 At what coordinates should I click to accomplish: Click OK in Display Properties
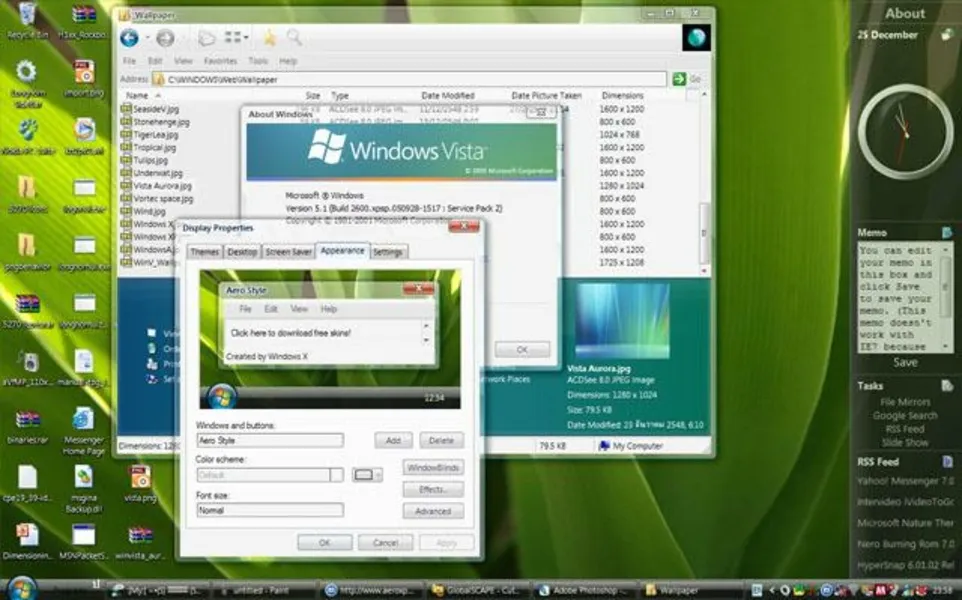[x=325, y=542]
